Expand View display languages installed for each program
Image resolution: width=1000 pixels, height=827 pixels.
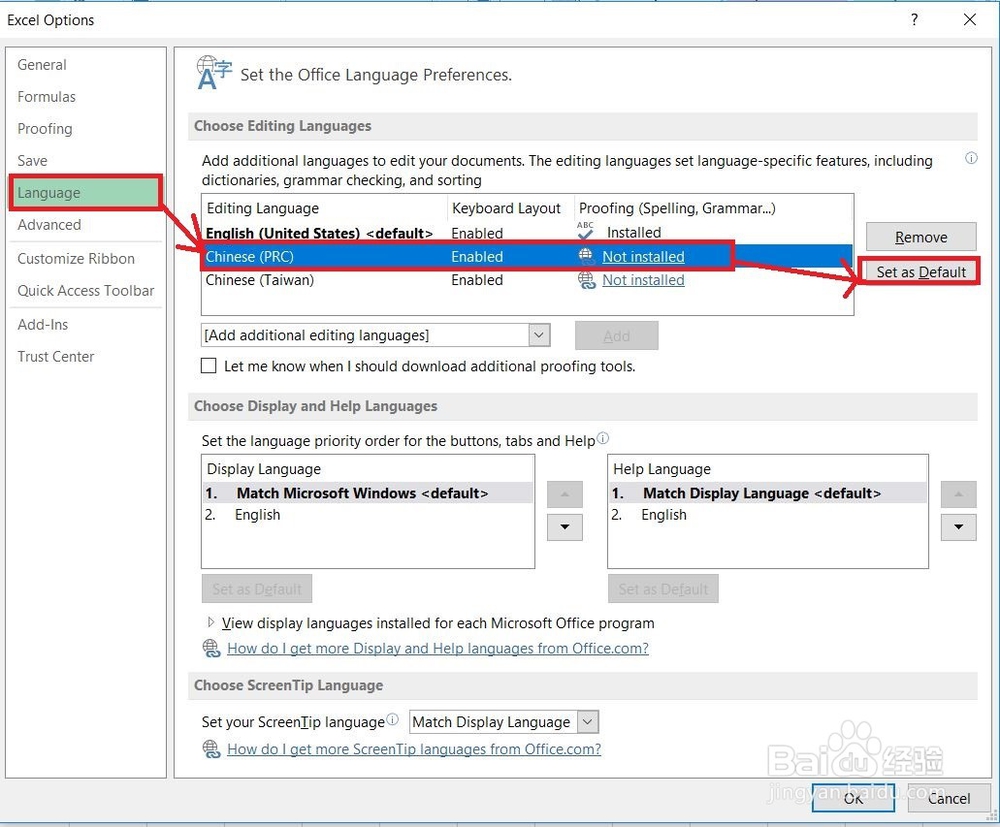click(210, 622)
